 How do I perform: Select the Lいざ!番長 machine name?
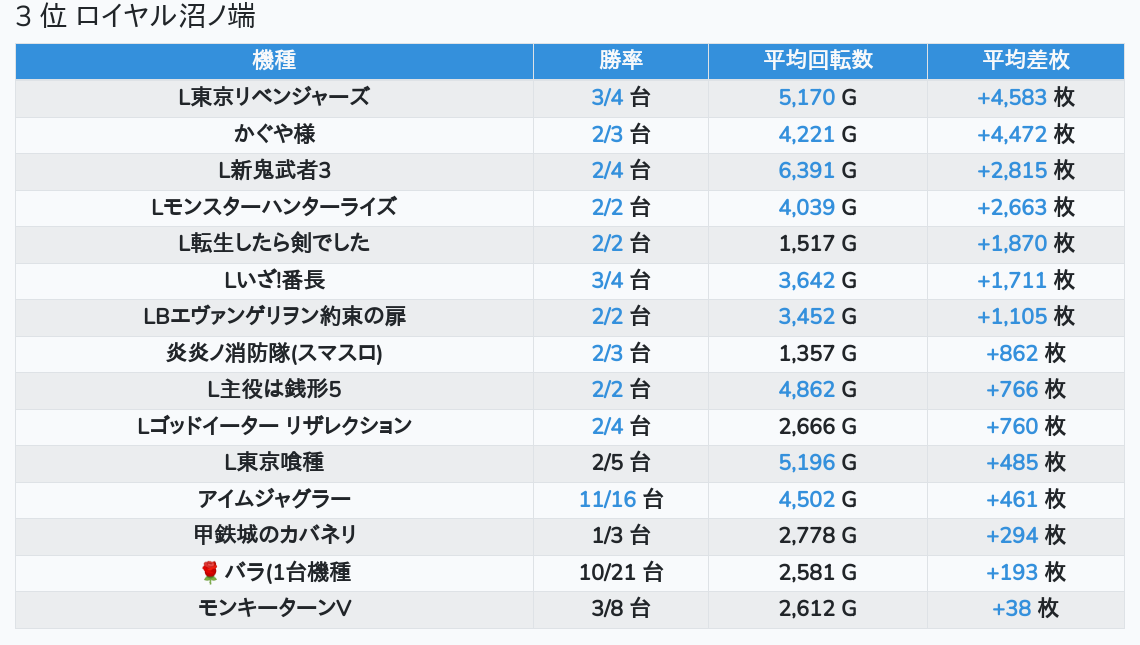coord(274,280)
